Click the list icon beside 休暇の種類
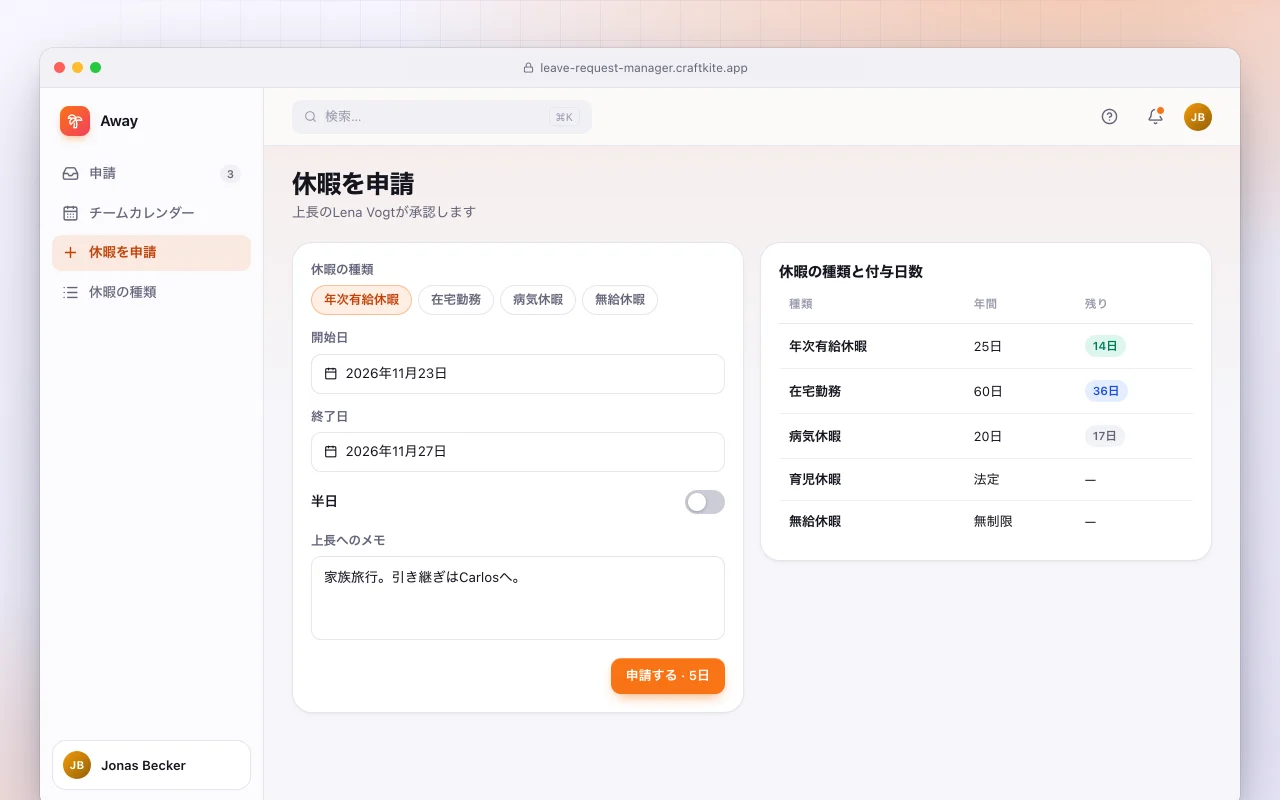 pyautogui.click(x=70, y=293)
